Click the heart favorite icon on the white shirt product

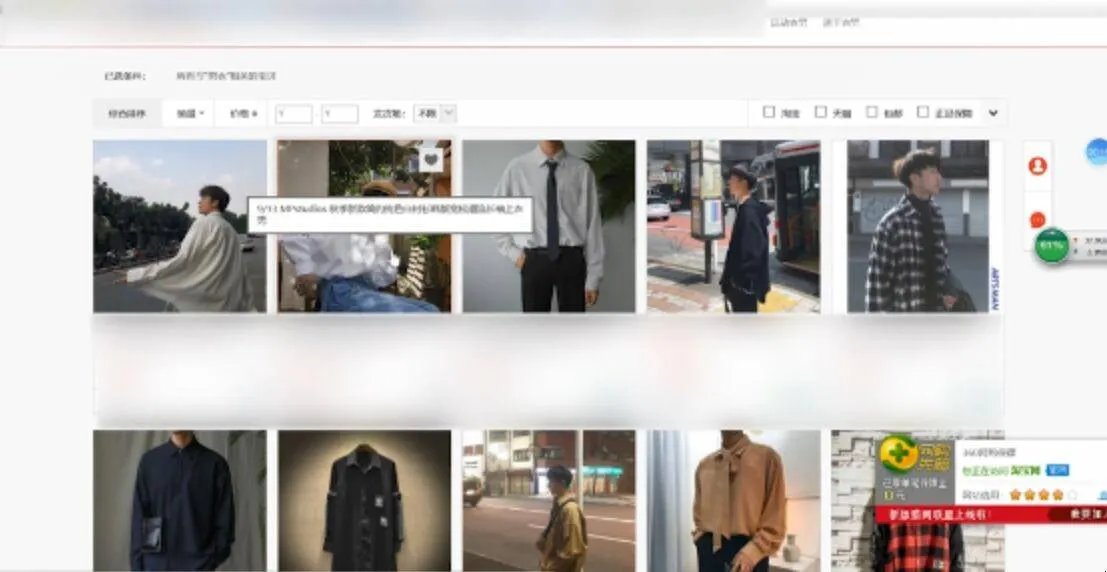(431, 160)
